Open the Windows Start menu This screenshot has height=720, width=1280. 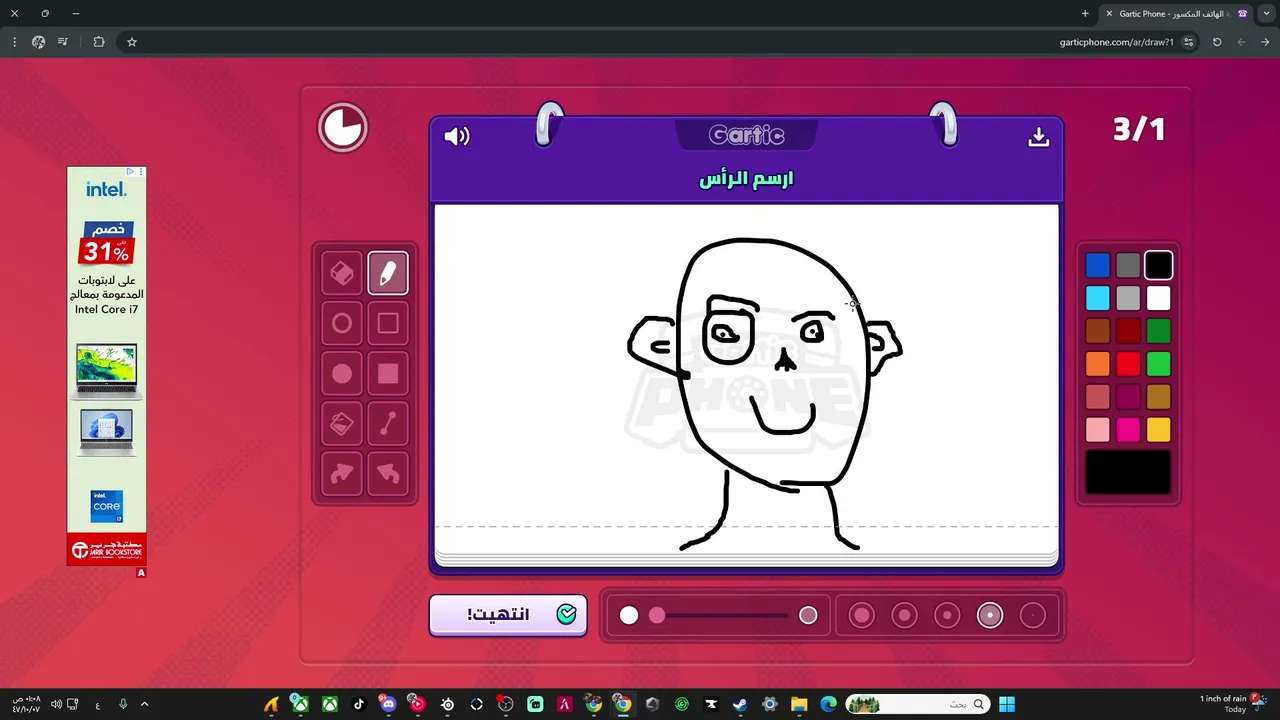1006,704
